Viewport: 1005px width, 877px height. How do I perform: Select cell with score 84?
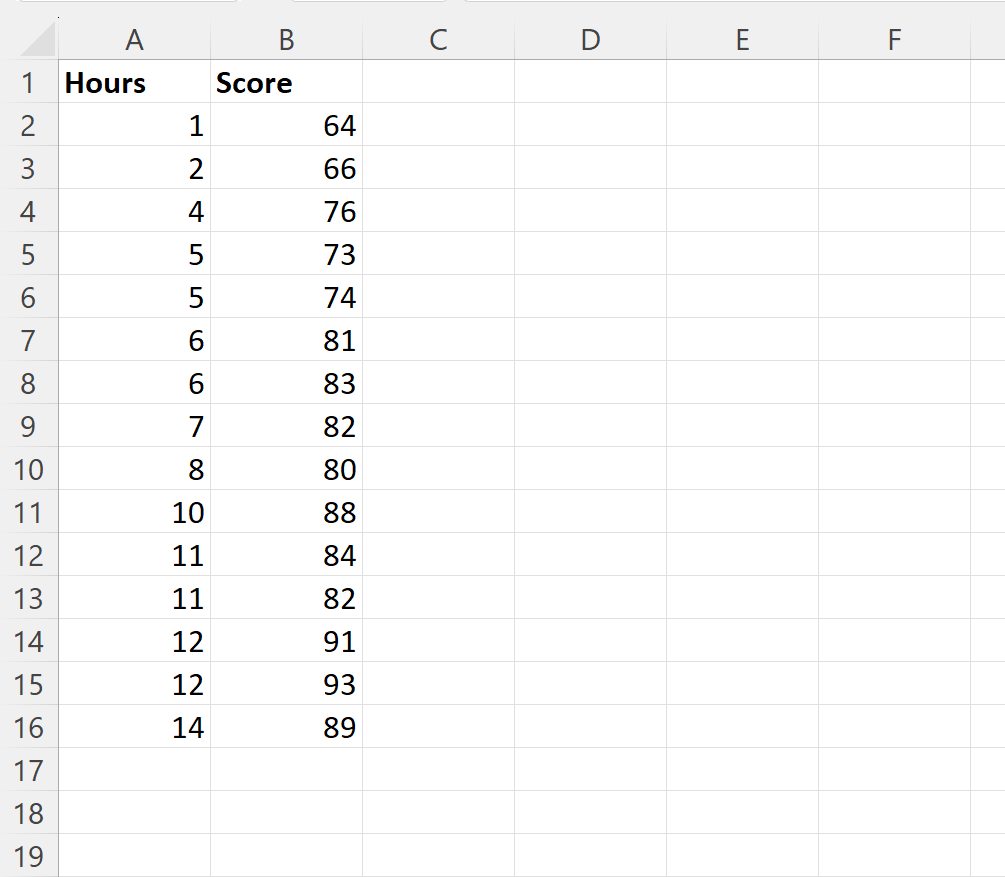coord(287,555)
